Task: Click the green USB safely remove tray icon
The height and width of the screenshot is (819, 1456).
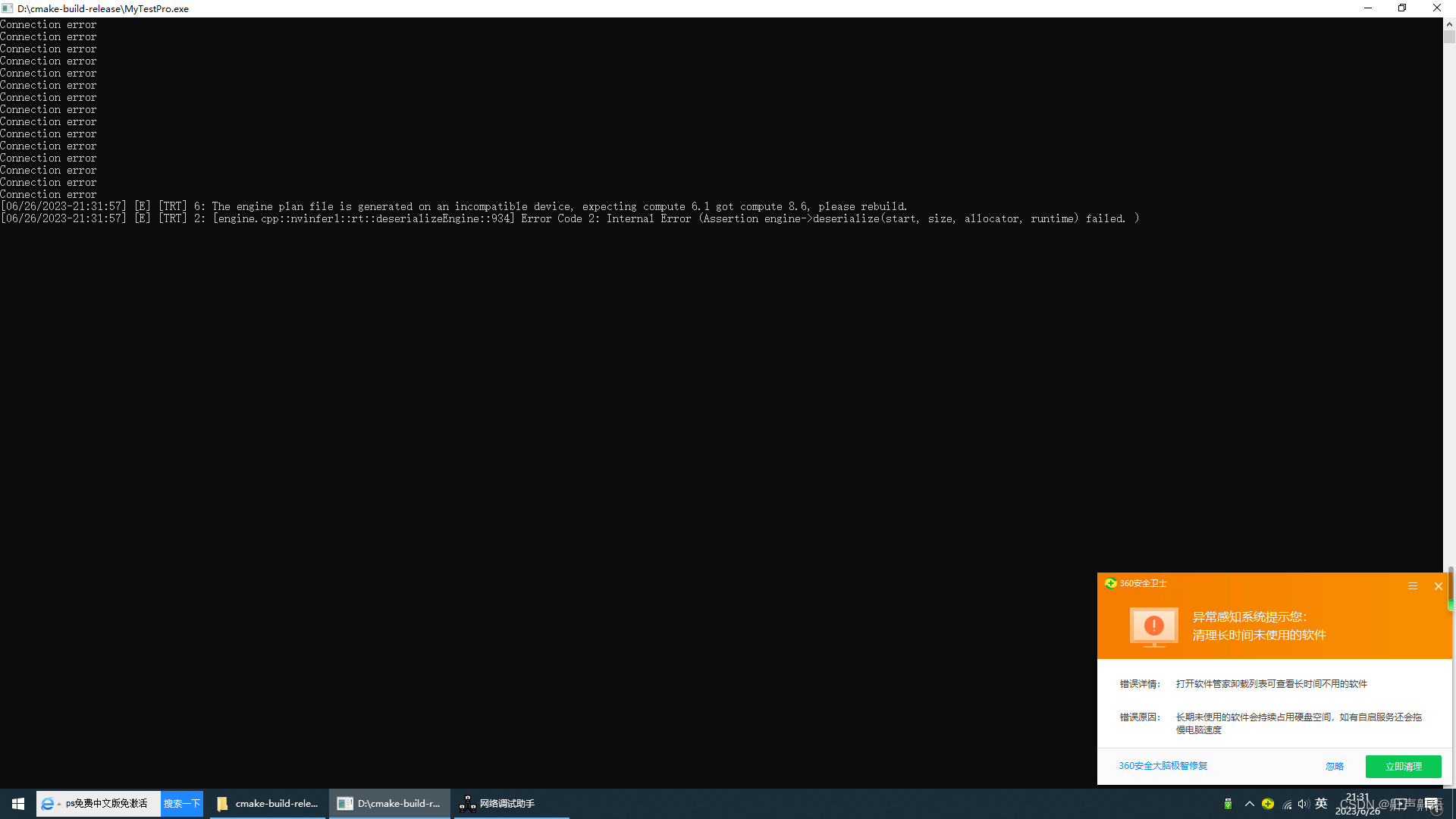Action: 1228,804
